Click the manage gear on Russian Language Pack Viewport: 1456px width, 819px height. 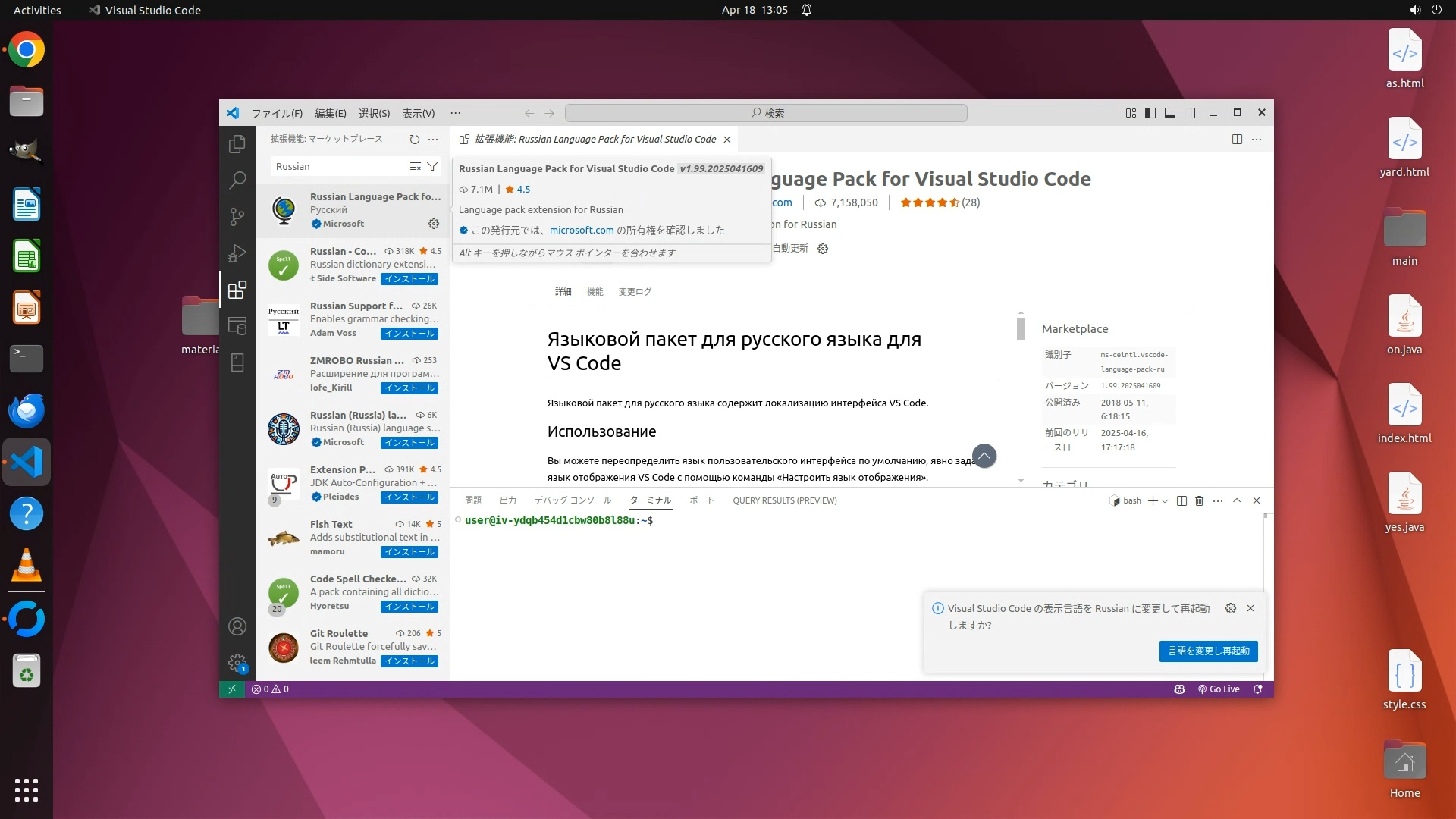point(434,224)
